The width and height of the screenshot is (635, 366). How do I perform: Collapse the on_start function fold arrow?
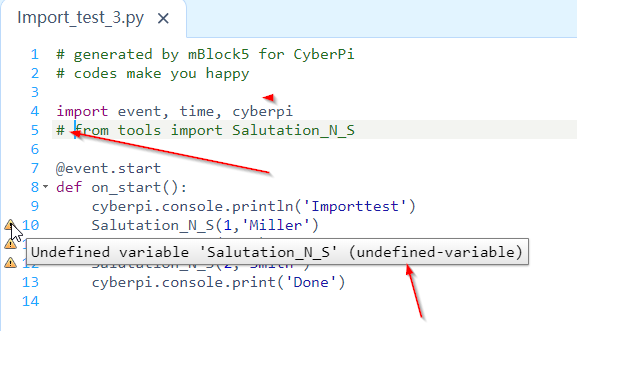(45, 187)
